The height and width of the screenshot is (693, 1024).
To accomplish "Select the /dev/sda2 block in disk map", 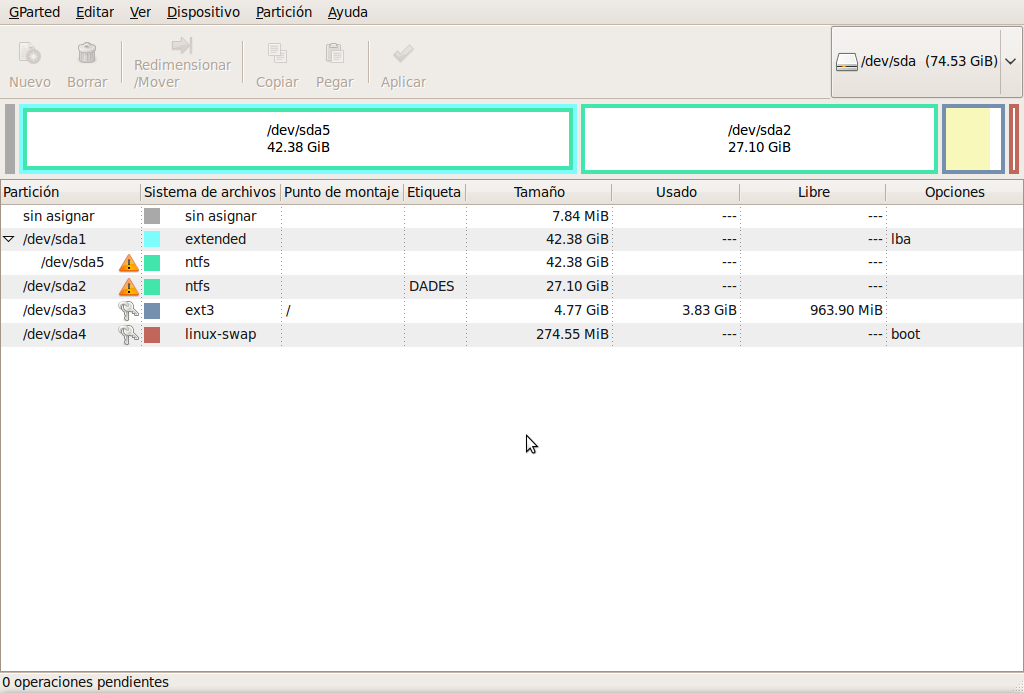I will pos(759,139).
